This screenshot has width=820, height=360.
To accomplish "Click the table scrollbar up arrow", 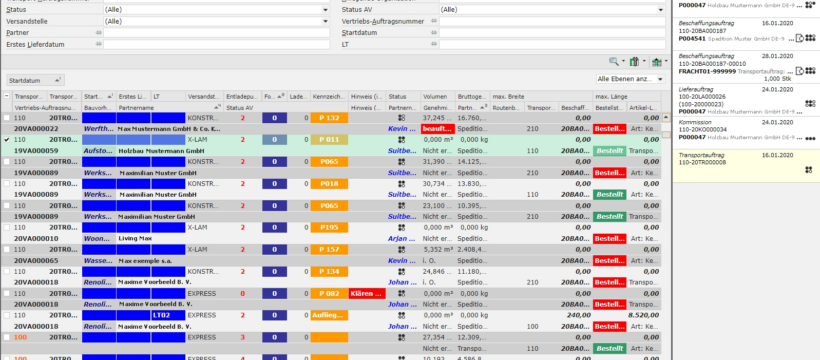I will [666, 117].
